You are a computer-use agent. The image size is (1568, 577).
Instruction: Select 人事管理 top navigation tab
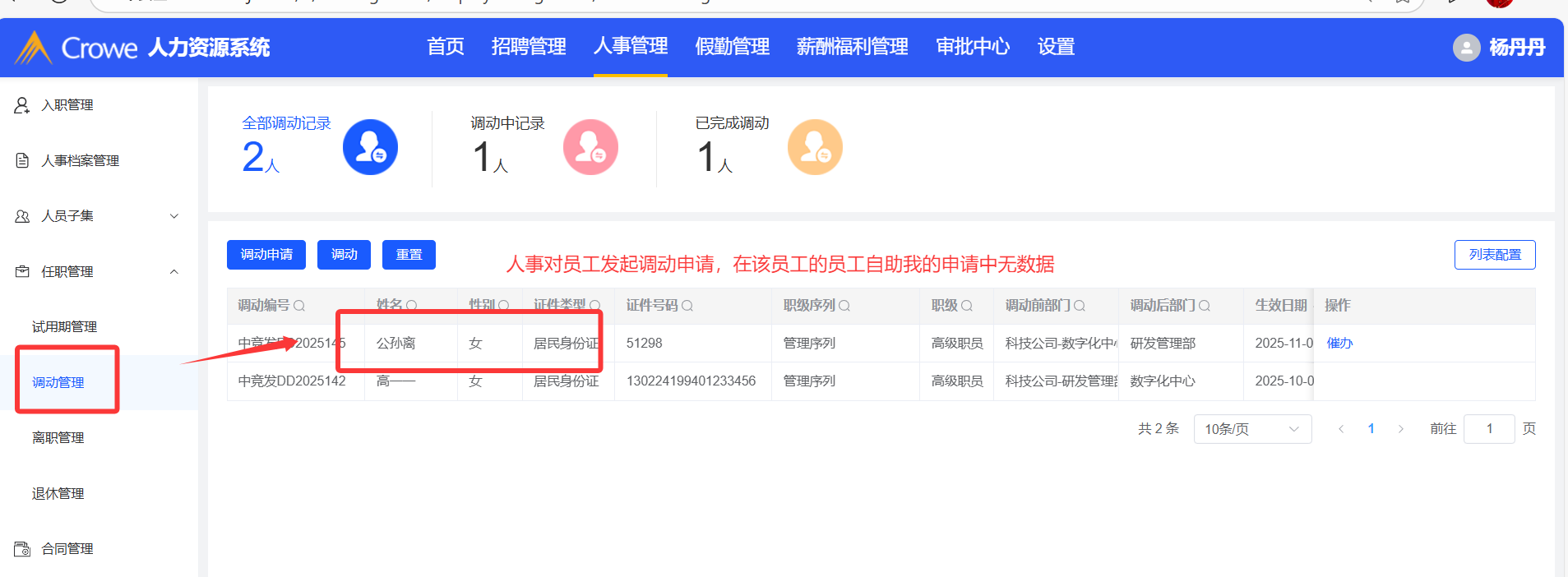click(631, 46)
